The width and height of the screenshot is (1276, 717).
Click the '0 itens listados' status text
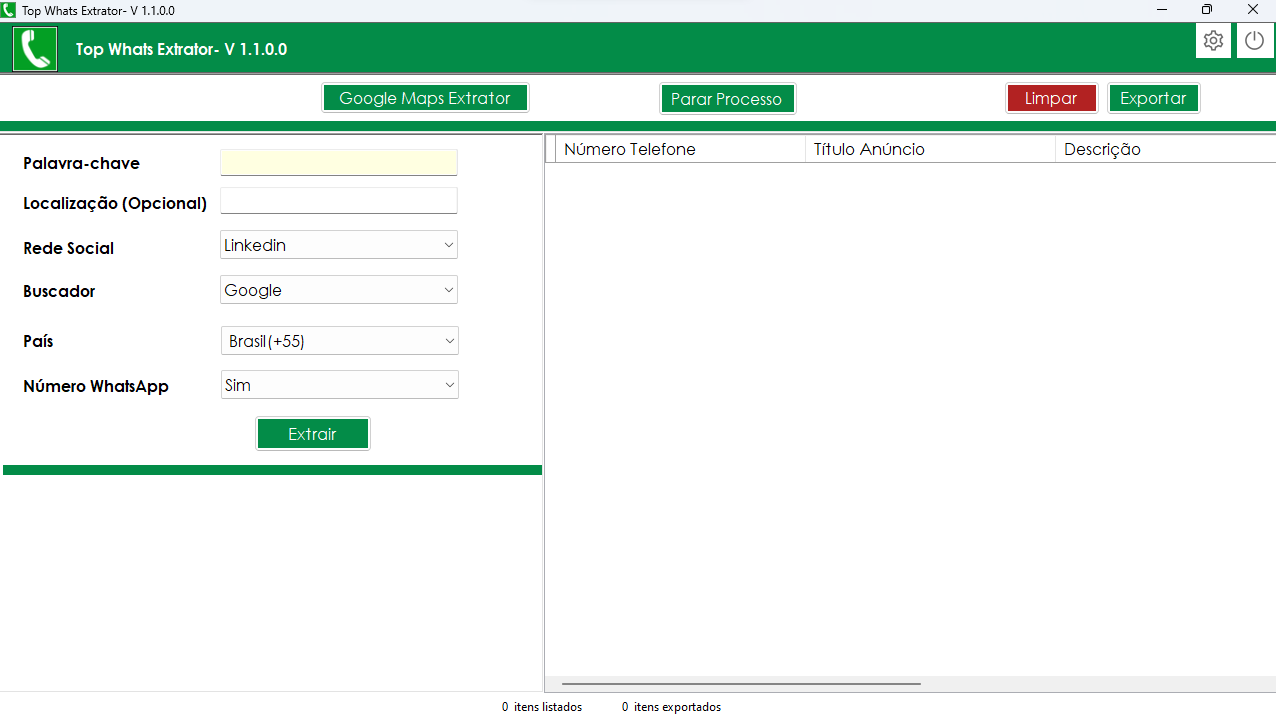tap(542, 707)
